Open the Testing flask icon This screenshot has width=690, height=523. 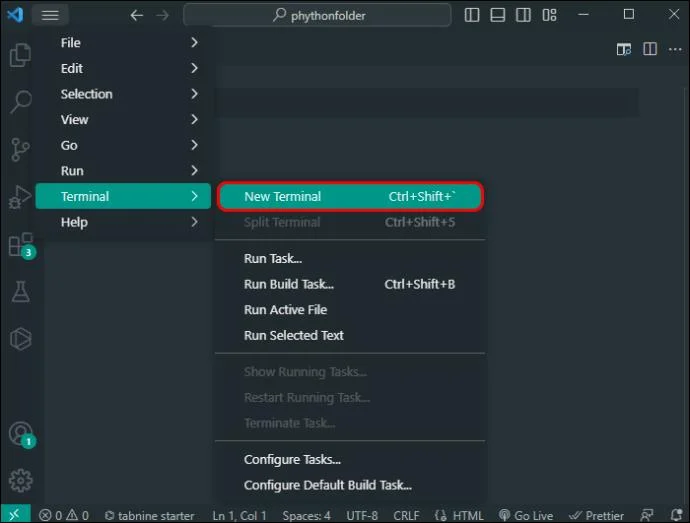pos(21,291)
